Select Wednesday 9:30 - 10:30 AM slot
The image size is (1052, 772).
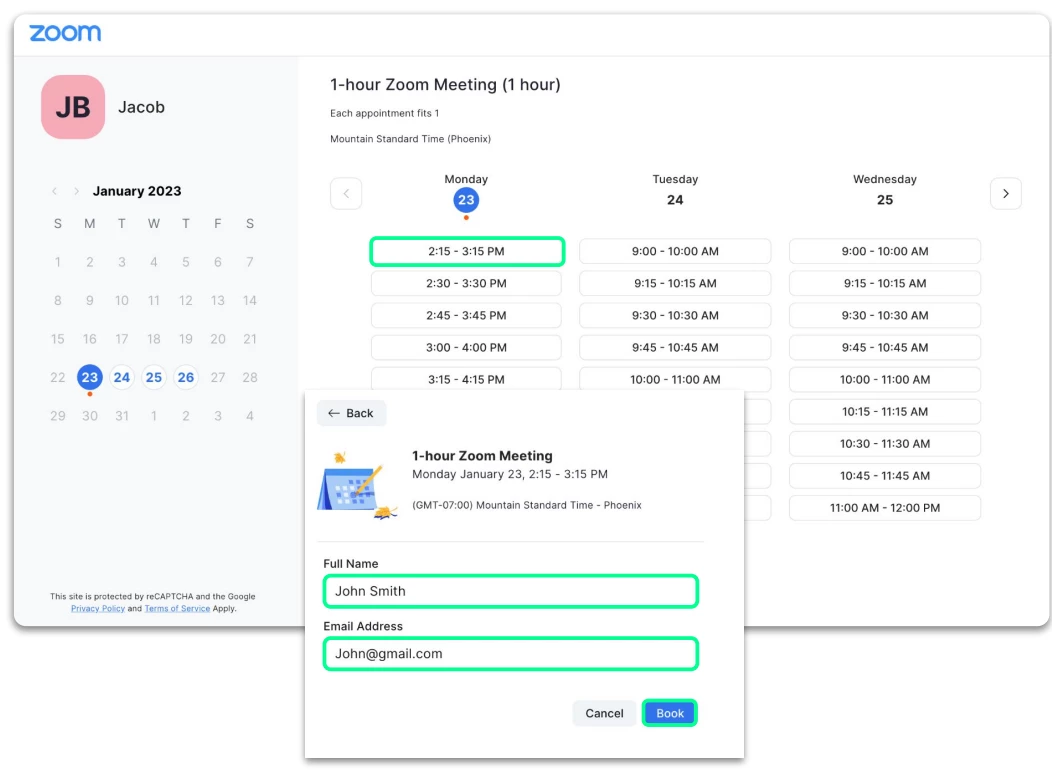click(885, 315)
